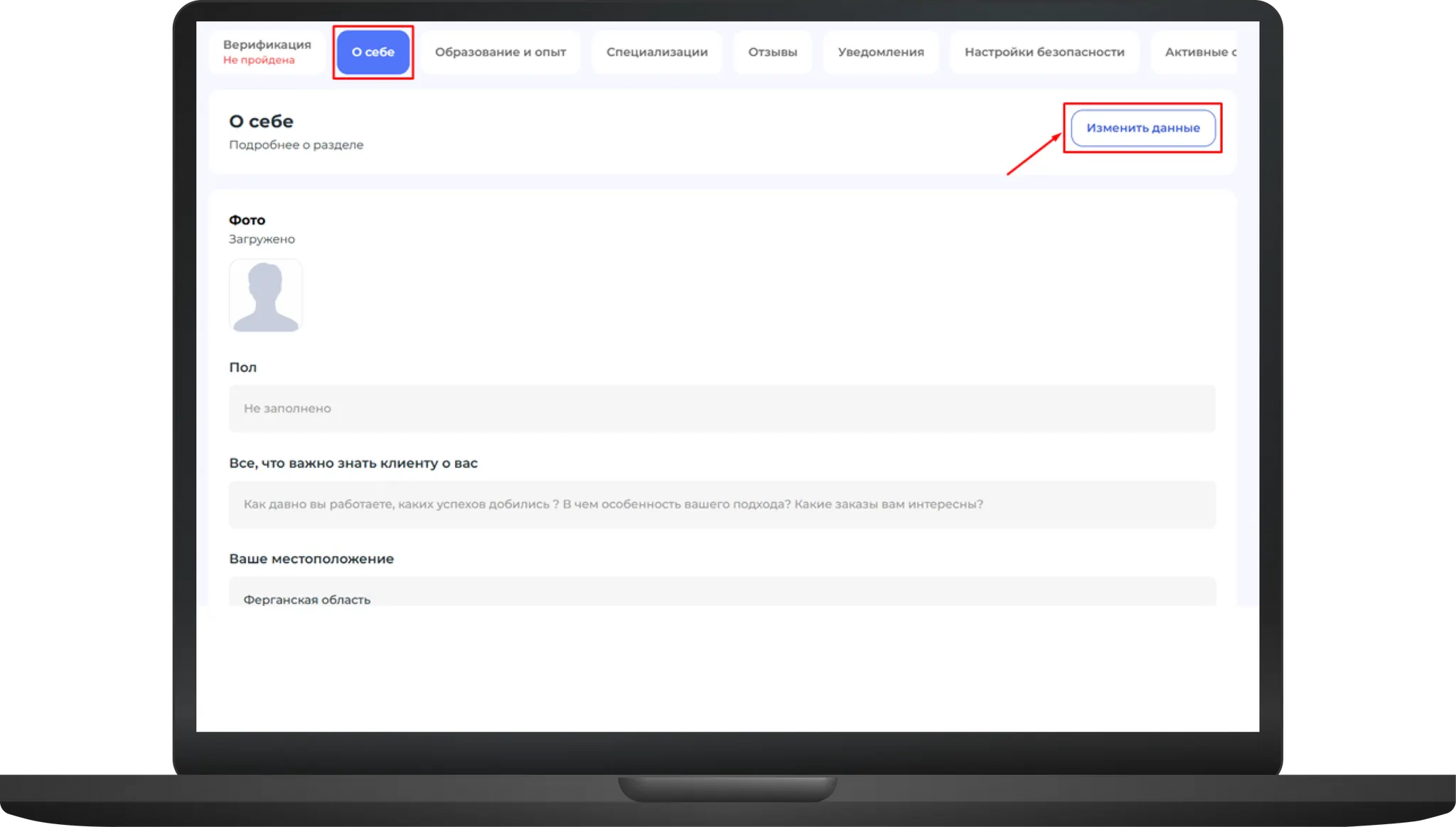Open the Верификация tab
The image size is (1456, 827).
point(267,45)
